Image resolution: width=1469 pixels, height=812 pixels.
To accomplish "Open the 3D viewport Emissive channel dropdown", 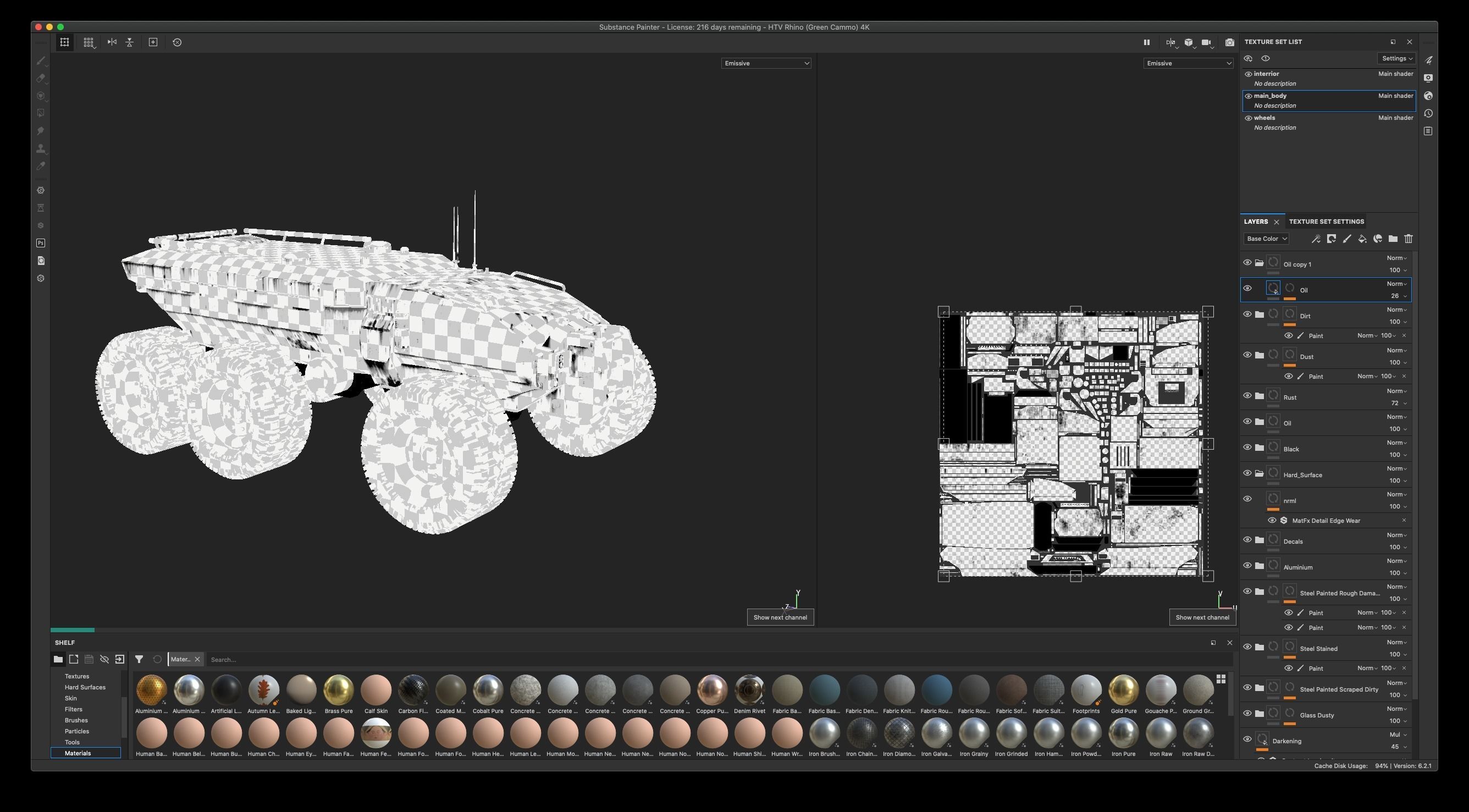I will [765, 63].
